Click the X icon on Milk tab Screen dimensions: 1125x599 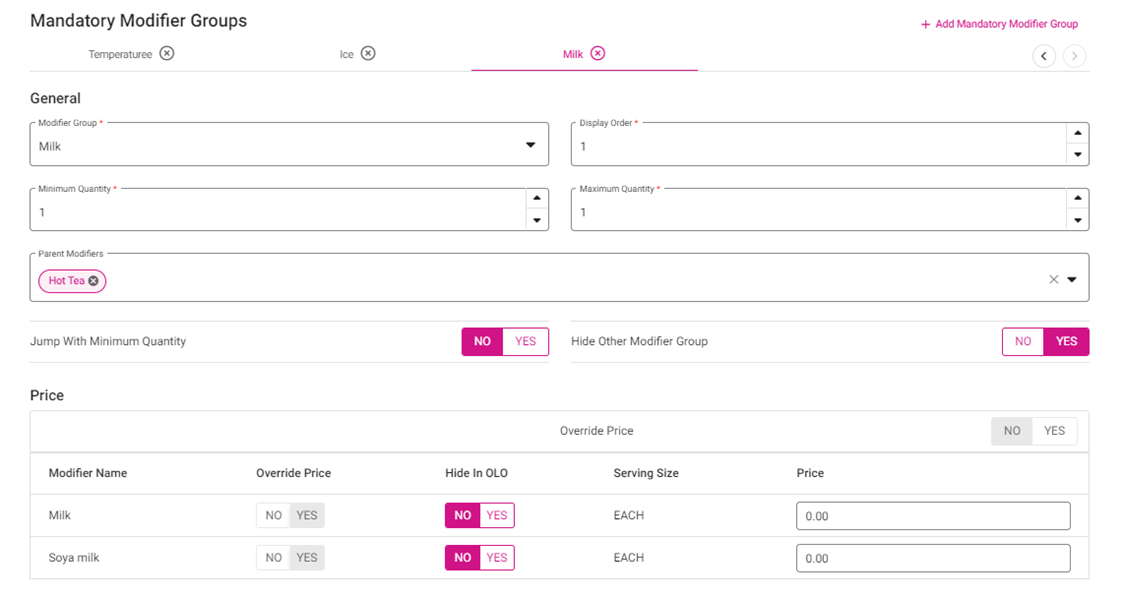point(598,53)
